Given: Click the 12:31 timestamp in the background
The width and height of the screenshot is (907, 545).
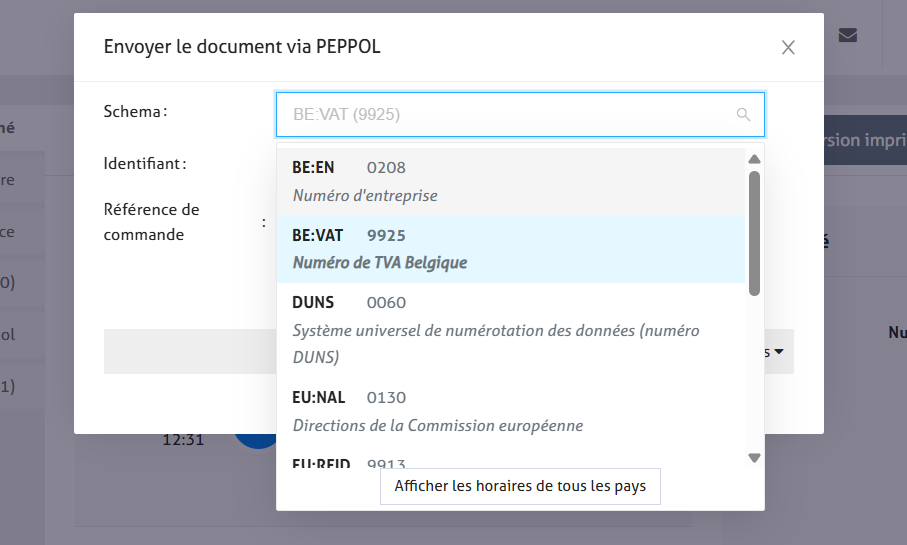Looking at the screenshot, I should 183,439.
